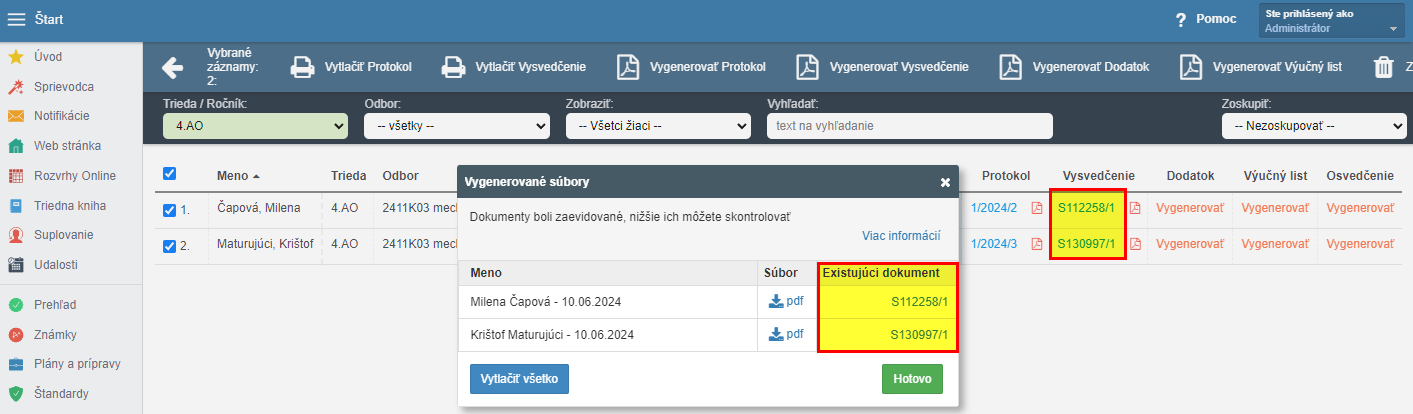
Task: Click the PDF icon for Vygenerovať Dodatok
Action: click(x=1011, y=67)
